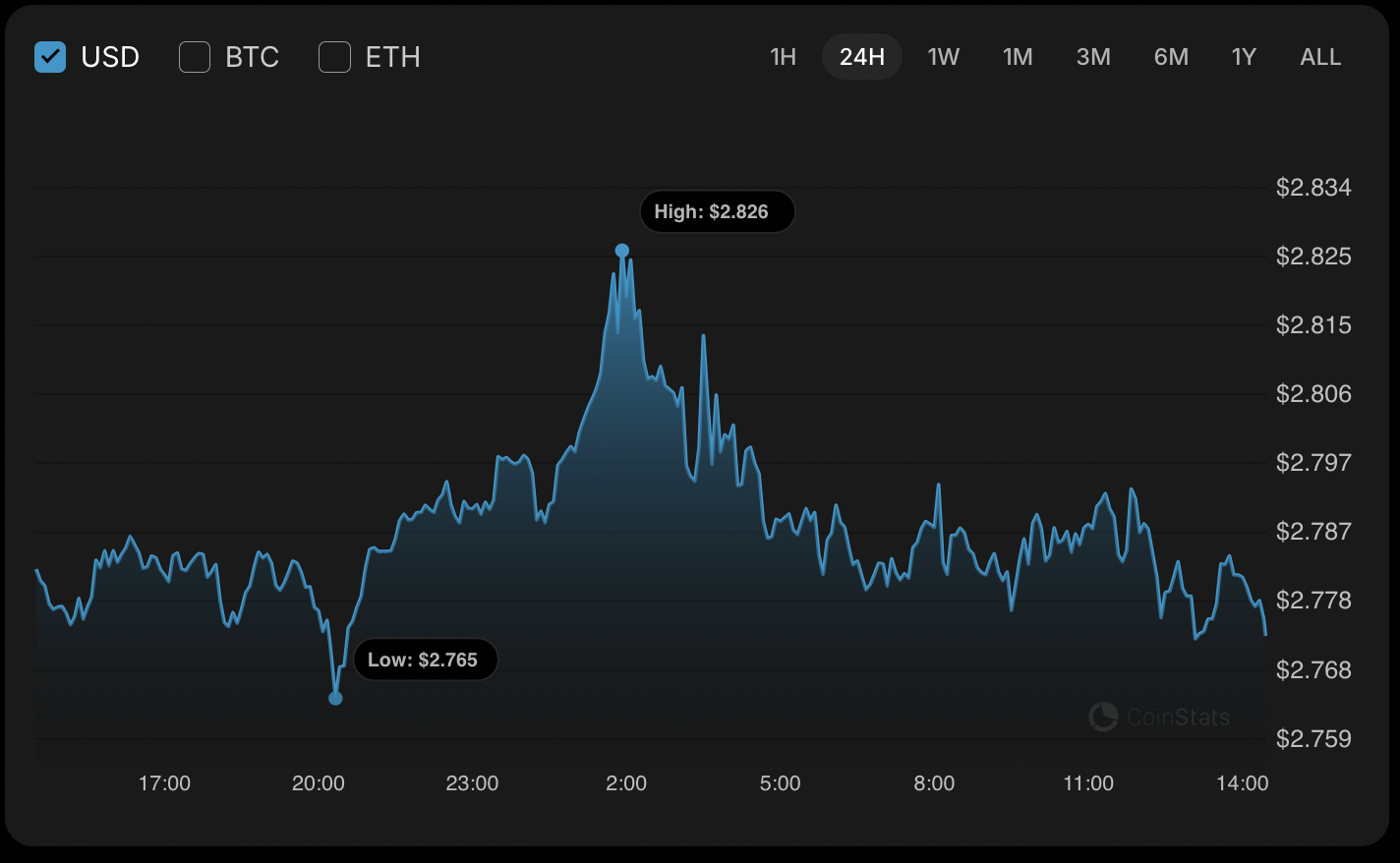Click the $2.787 y-axis value

point(1313,532)
